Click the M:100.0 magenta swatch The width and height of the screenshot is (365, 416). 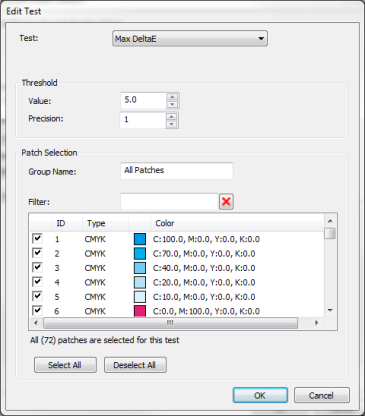140,311
